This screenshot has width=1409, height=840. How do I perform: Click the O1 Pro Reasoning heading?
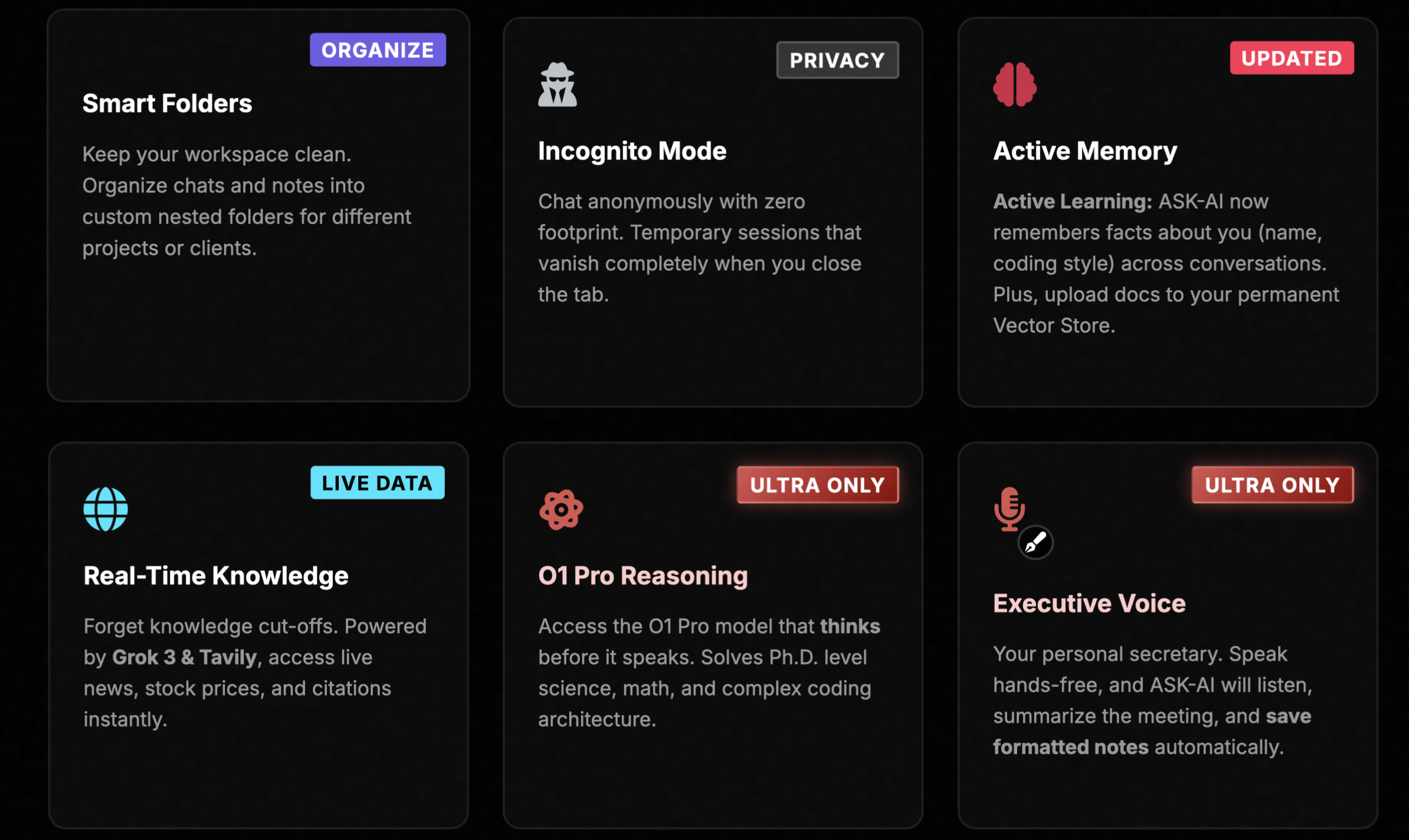pos(643,576)
